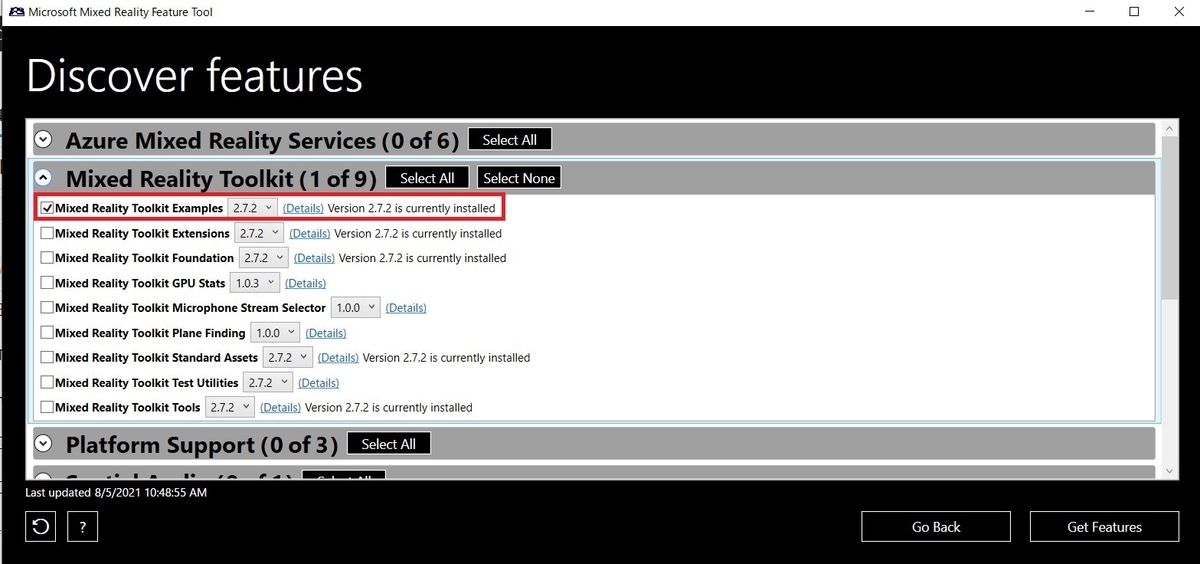The height and width of the screenshot is (564, 1200).
Task: Open version dropdown for Toolkit Foundation
Action: point(263,258)
